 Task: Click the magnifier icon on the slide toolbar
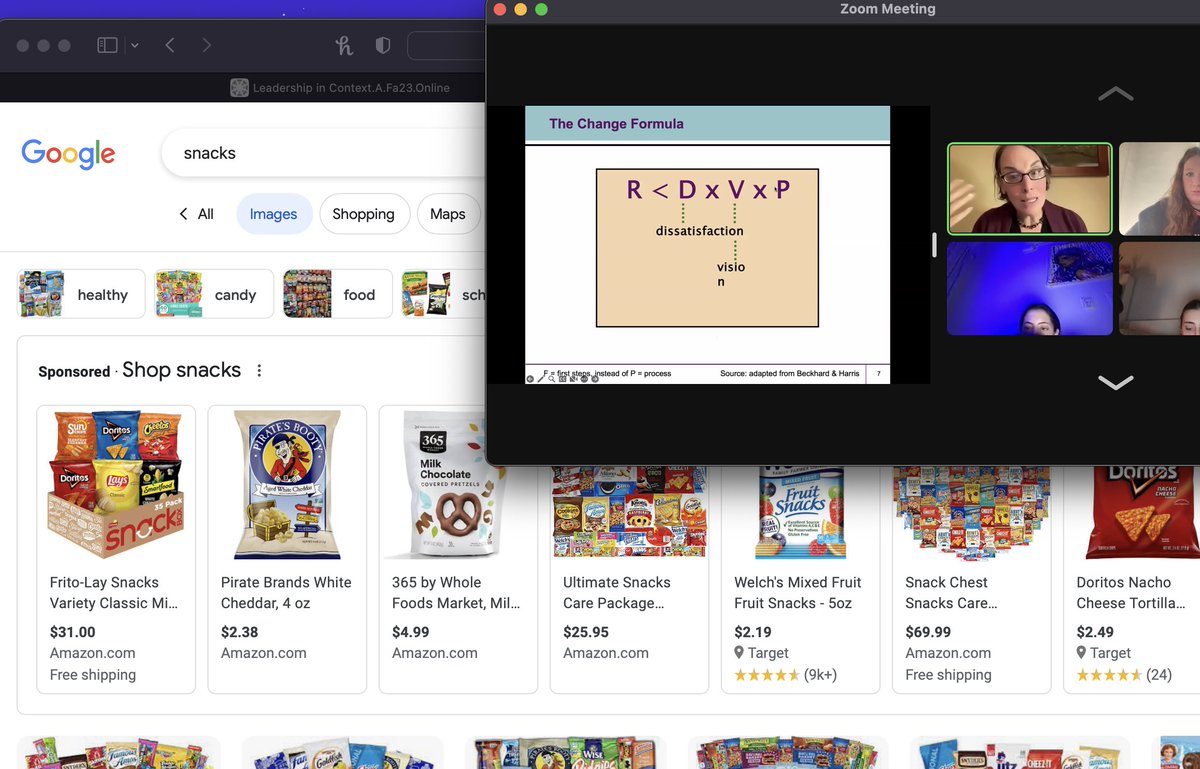click(552, 378)
